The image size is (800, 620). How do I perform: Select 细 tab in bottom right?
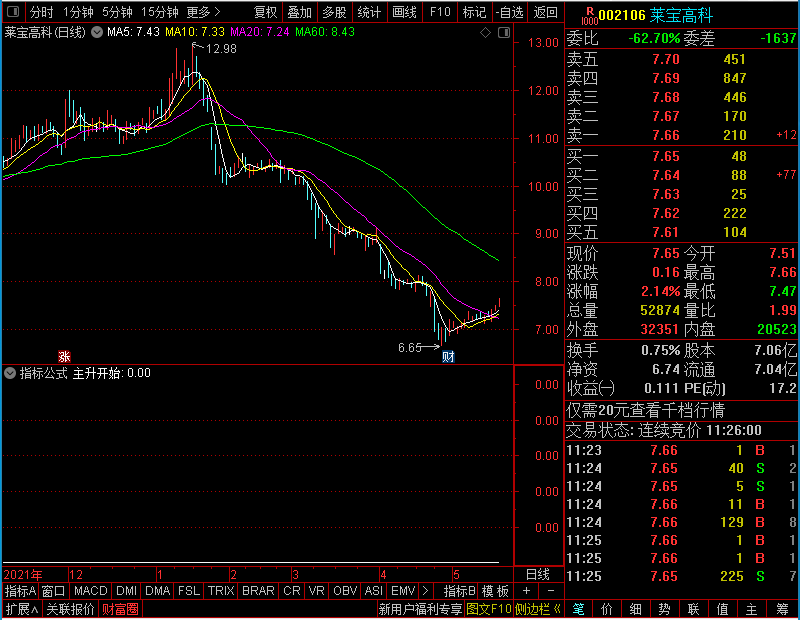click(635, 609)
